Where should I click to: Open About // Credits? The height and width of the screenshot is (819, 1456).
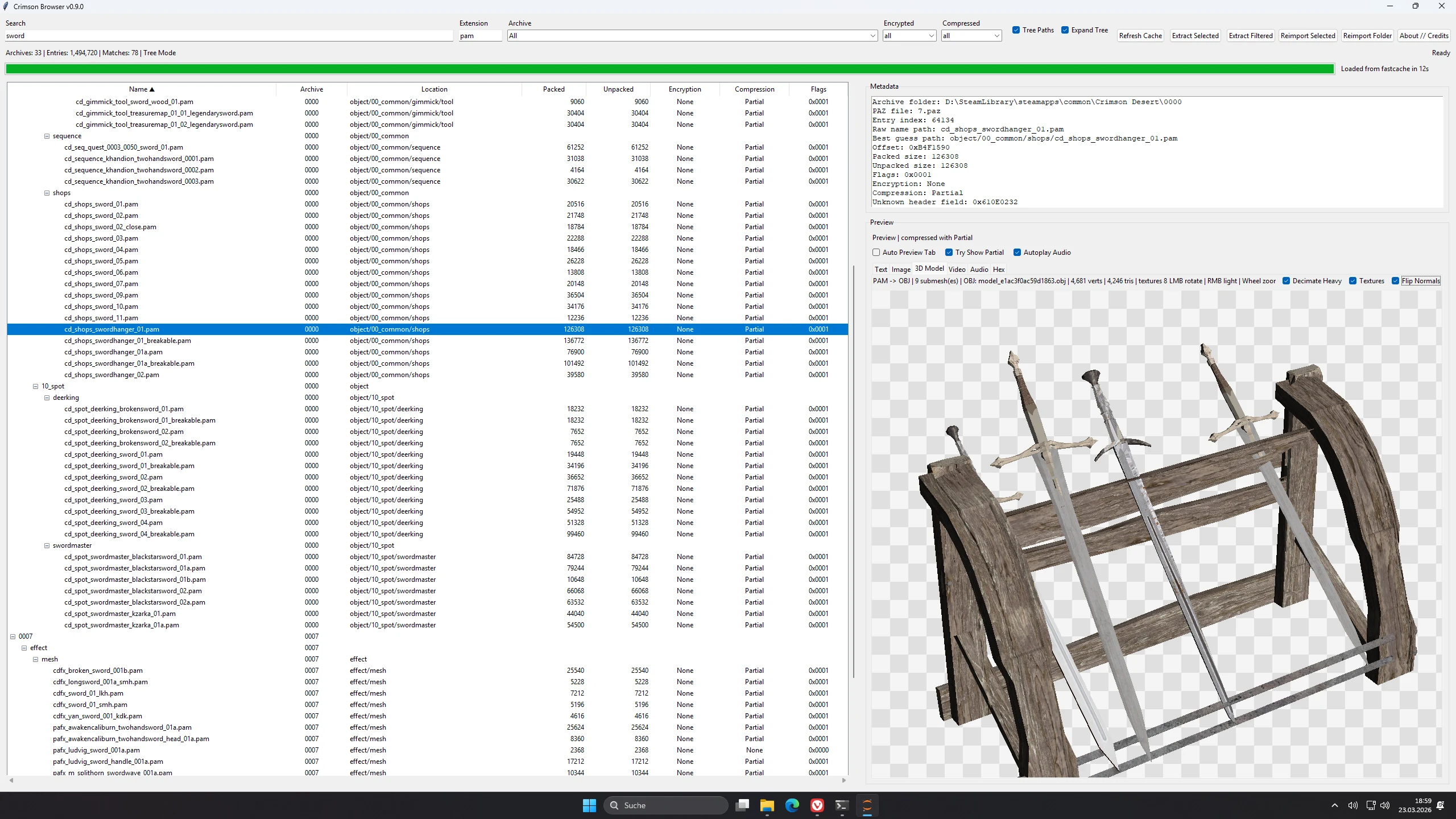tap(1424, 36)
